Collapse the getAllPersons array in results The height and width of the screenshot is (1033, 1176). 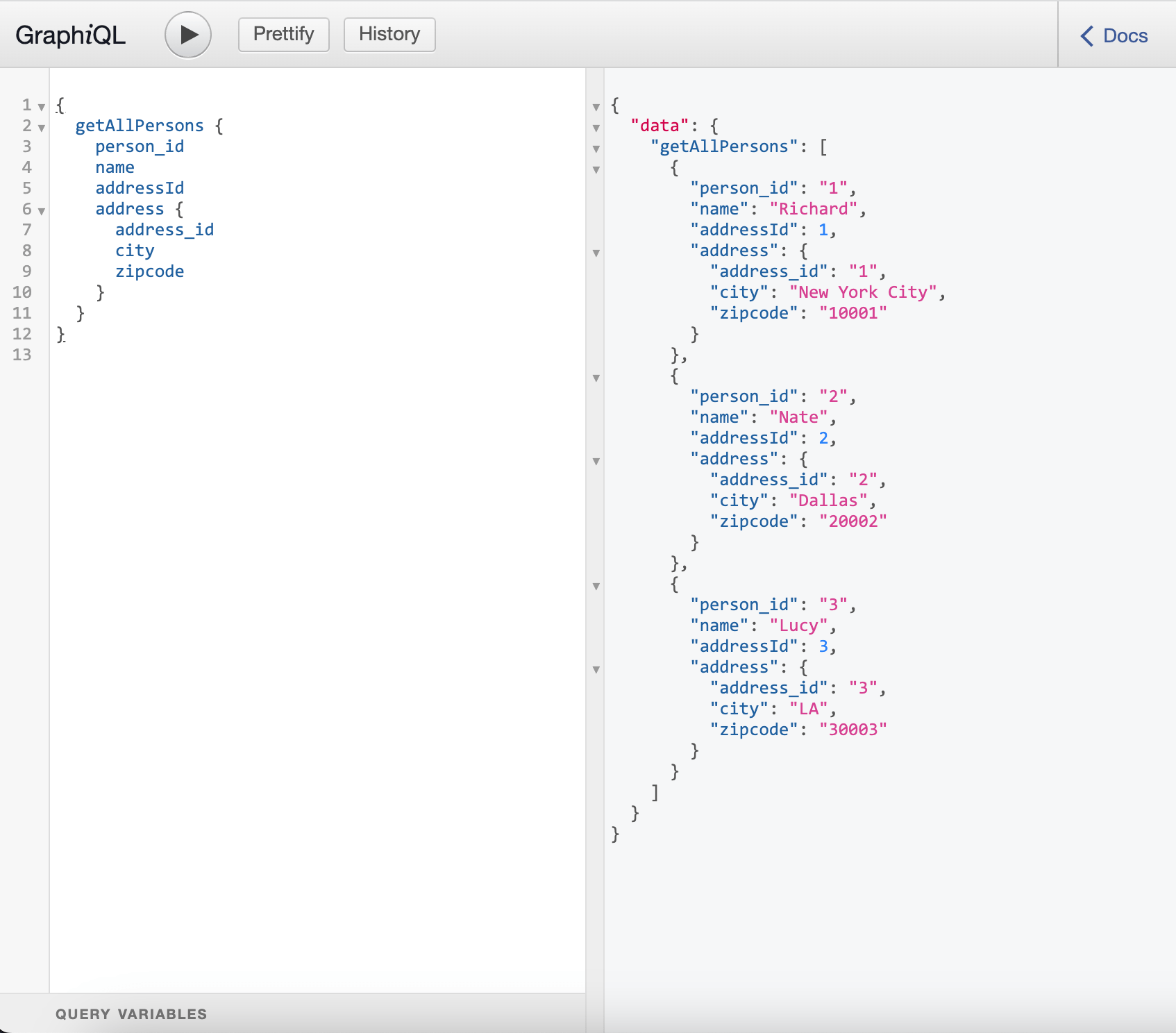[596, 148]
